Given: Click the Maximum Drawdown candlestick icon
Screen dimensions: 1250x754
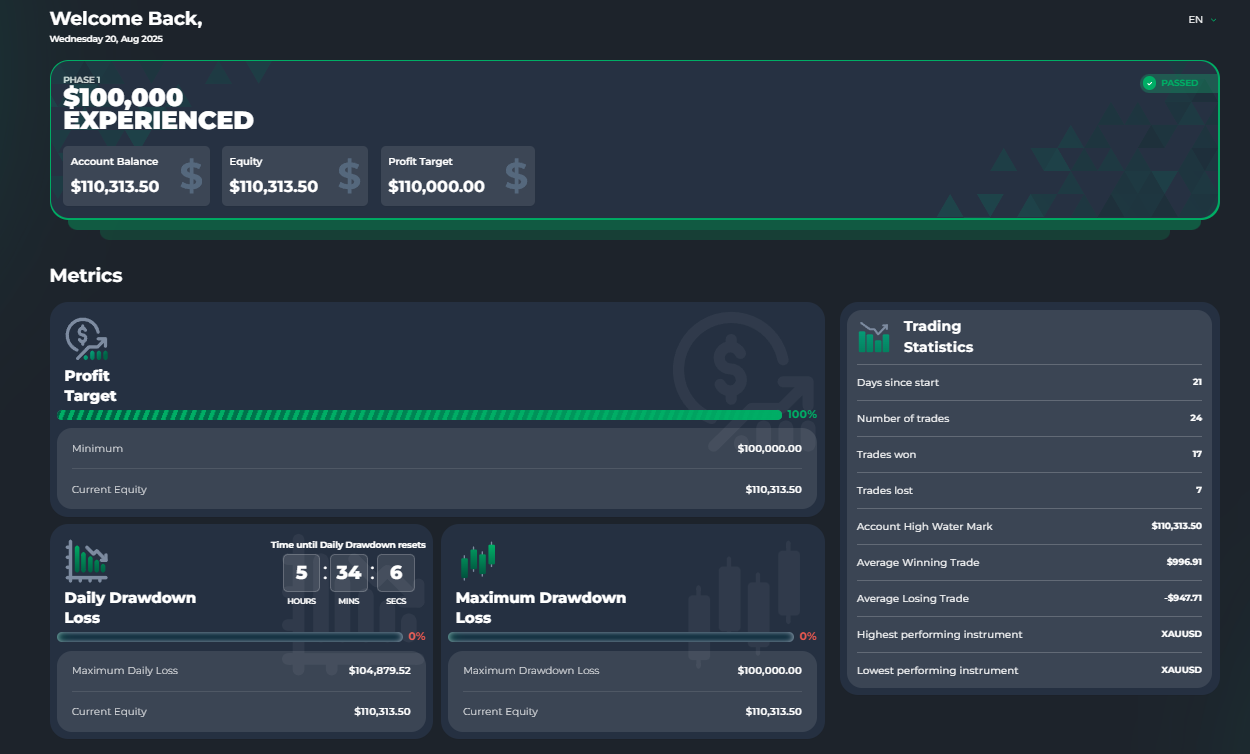Looking at the screenshot, I should 478,561.
